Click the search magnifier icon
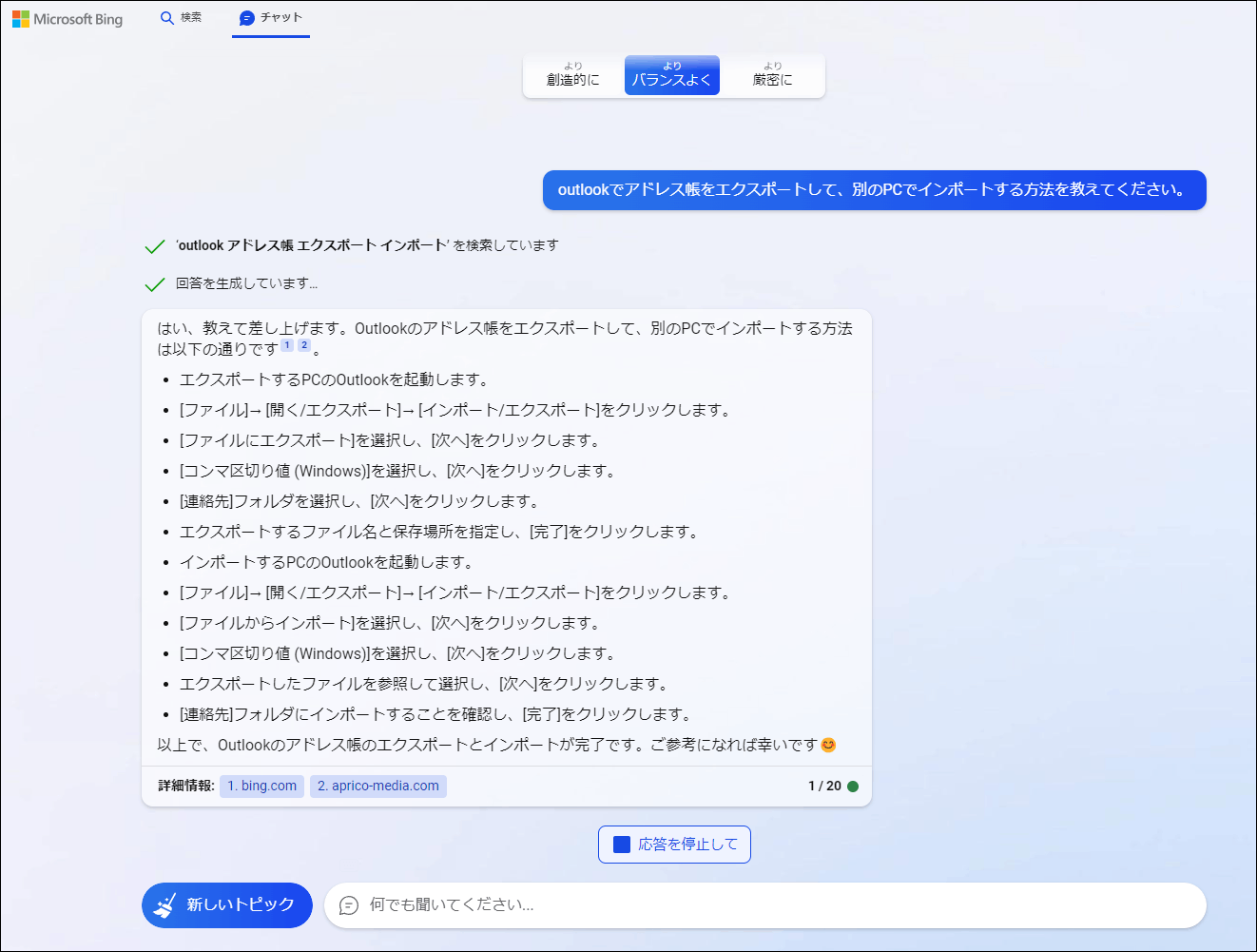Image resolution: width=1257 pixels, height=952 pixels. [x=167, y=18]
